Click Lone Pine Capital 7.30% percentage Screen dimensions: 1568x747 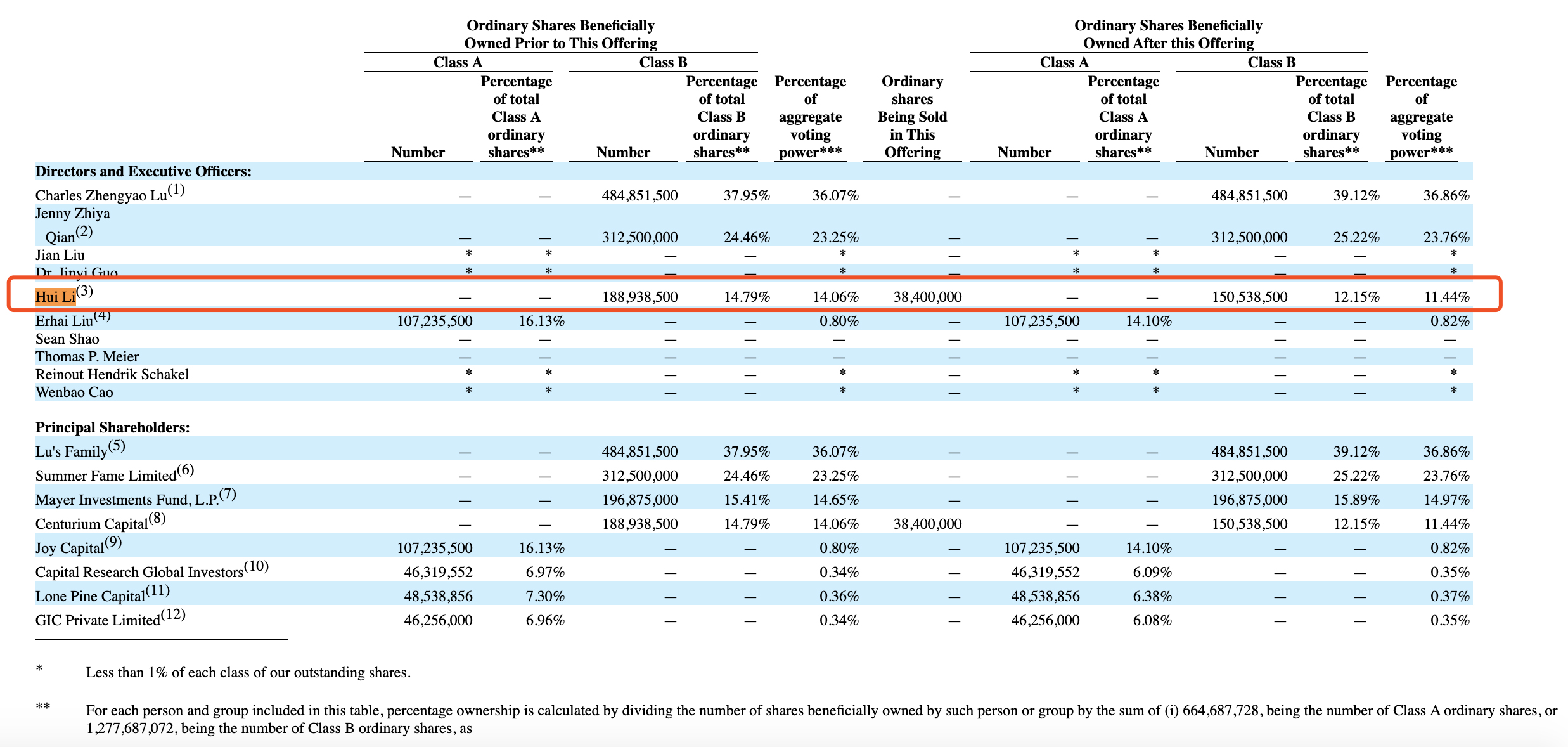coord(545,596)
